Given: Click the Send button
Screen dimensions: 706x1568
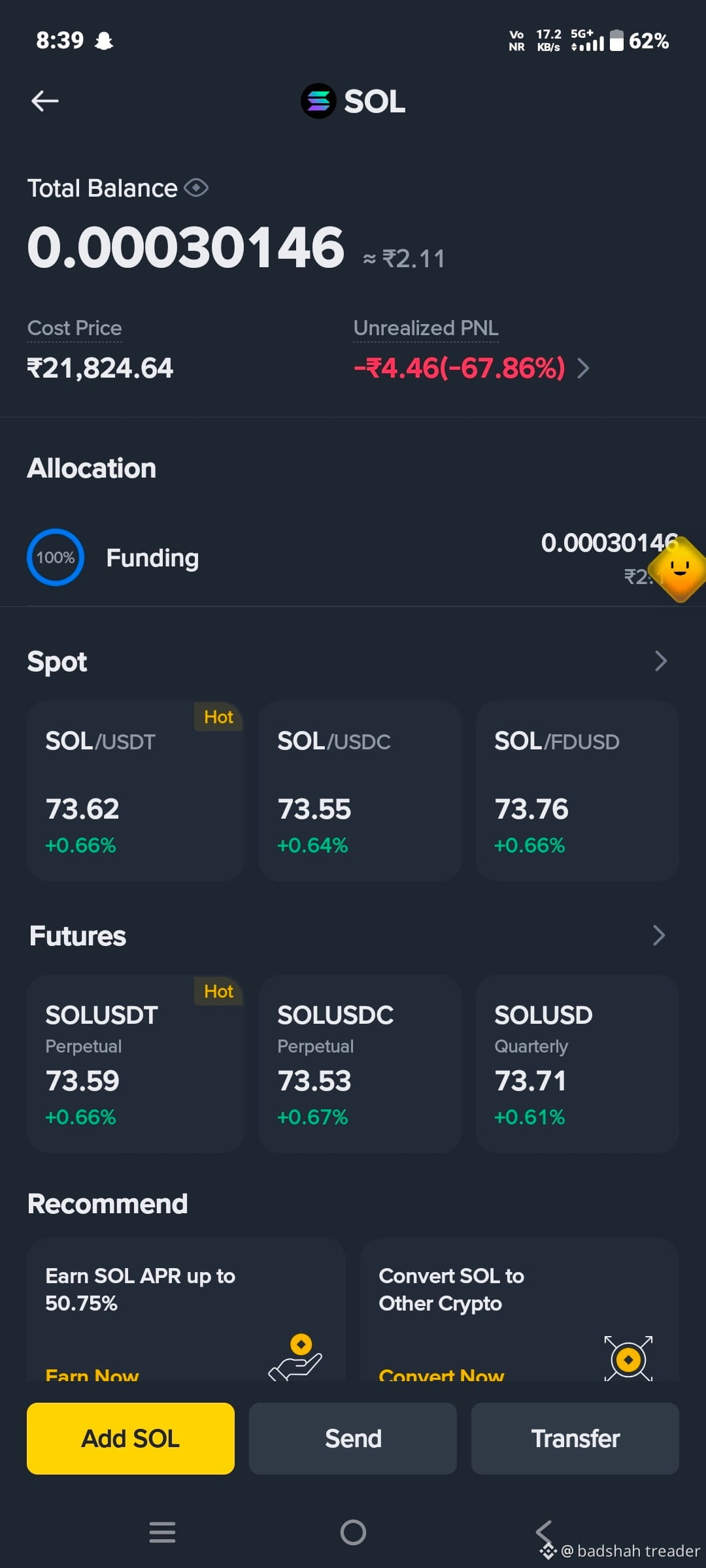Looking at the screenshot, I should pos(353,1439).
